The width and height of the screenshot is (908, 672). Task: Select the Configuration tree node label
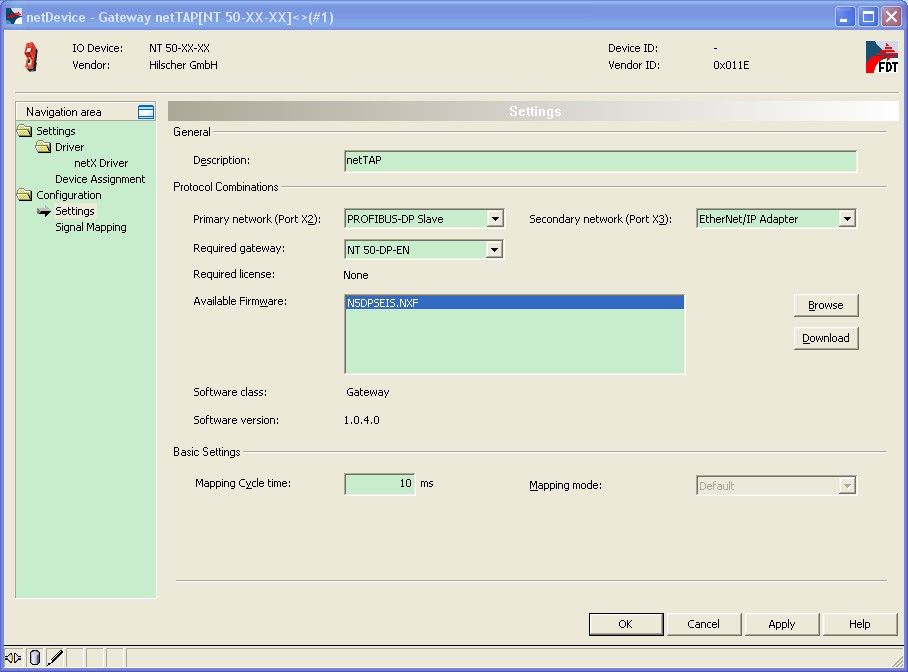(x=68, y=195)
